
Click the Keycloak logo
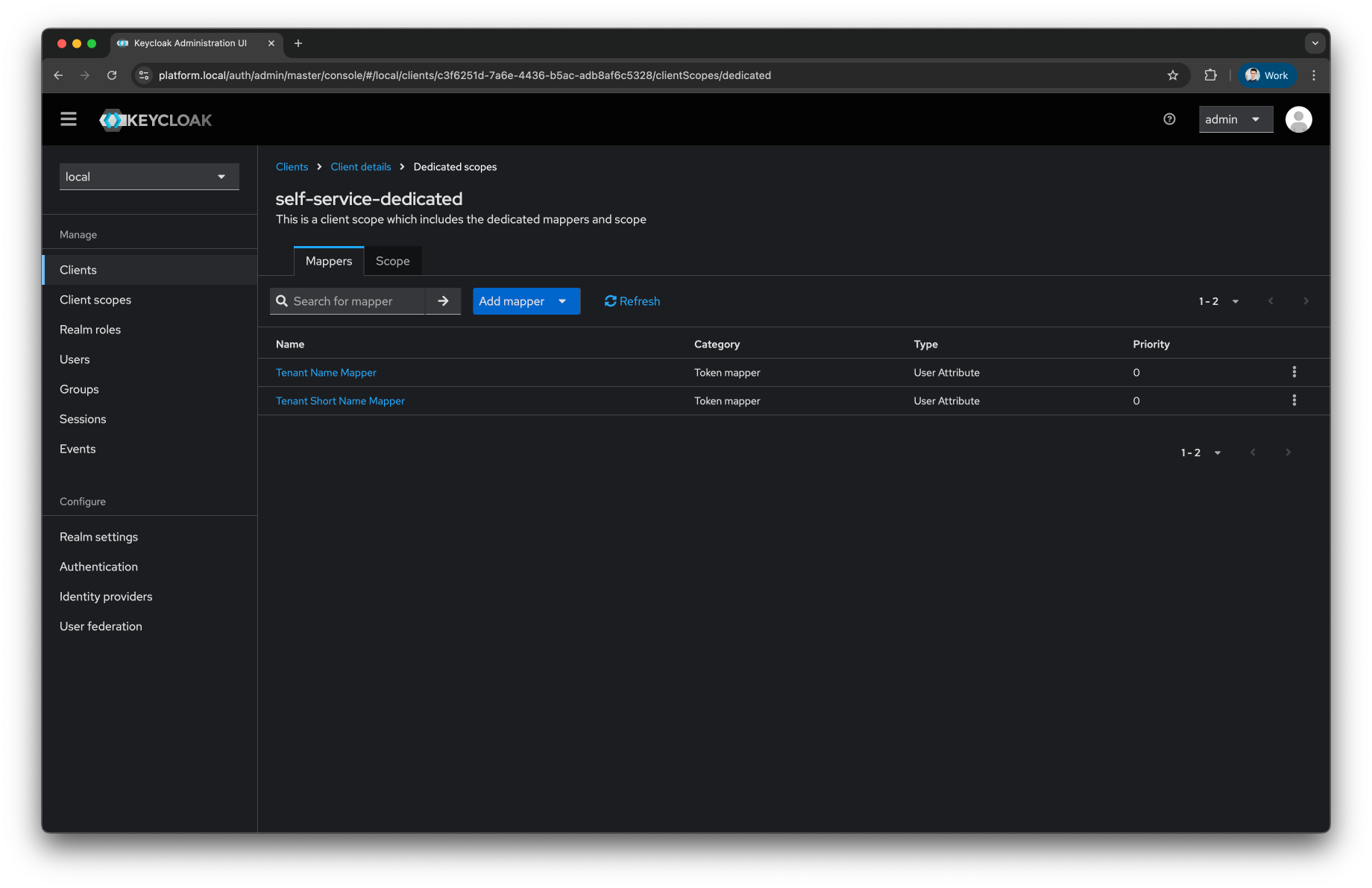coord(155,119)
